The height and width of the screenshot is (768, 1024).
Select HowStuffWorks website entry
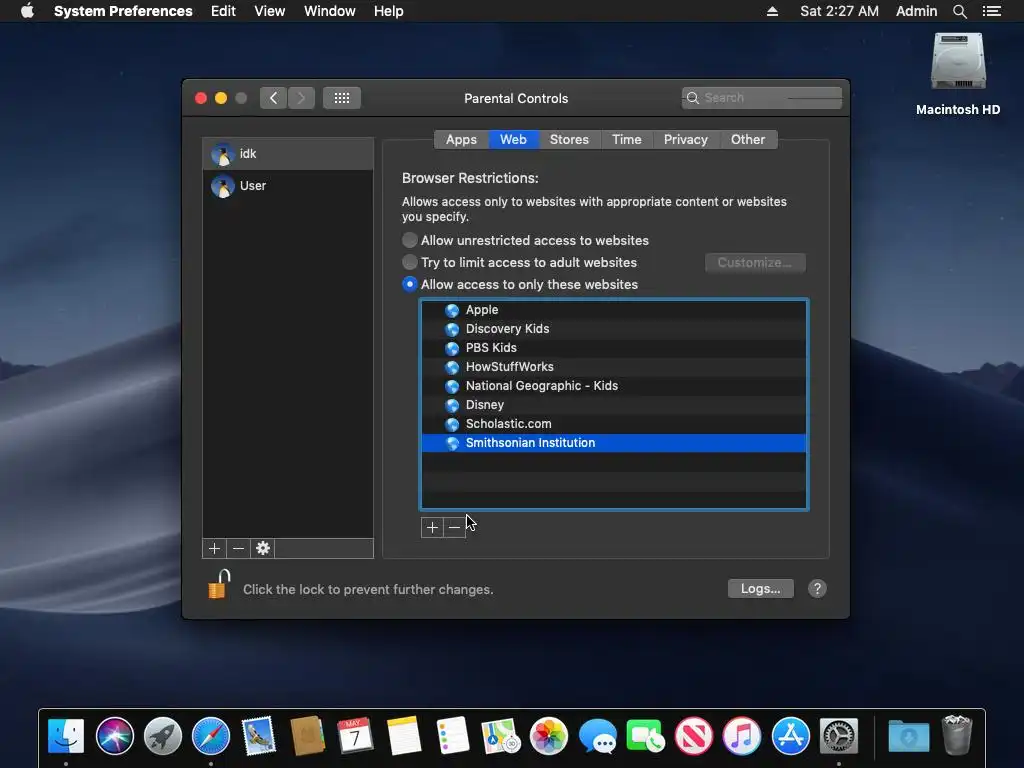614,367
